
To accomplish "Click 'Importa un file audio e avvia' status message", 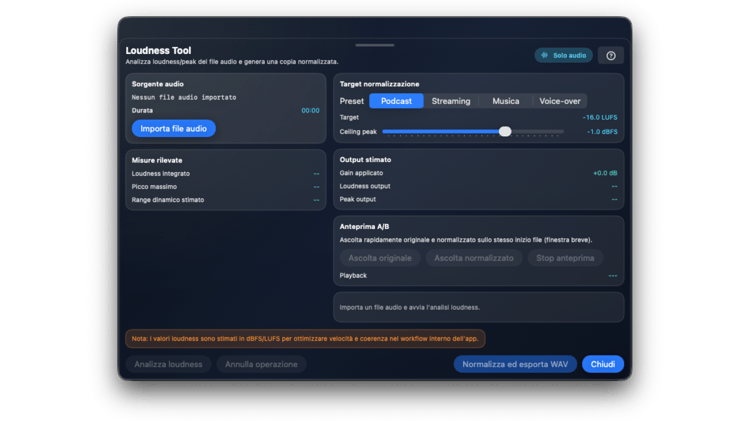I will click(409, 307).
